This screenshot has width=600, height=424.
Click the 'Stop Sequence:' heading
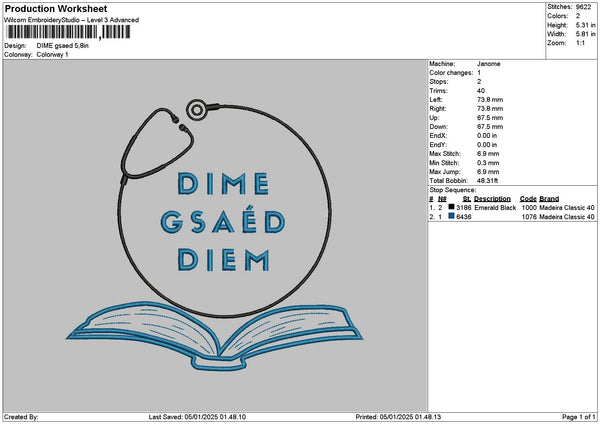click(x=453, y=190)
